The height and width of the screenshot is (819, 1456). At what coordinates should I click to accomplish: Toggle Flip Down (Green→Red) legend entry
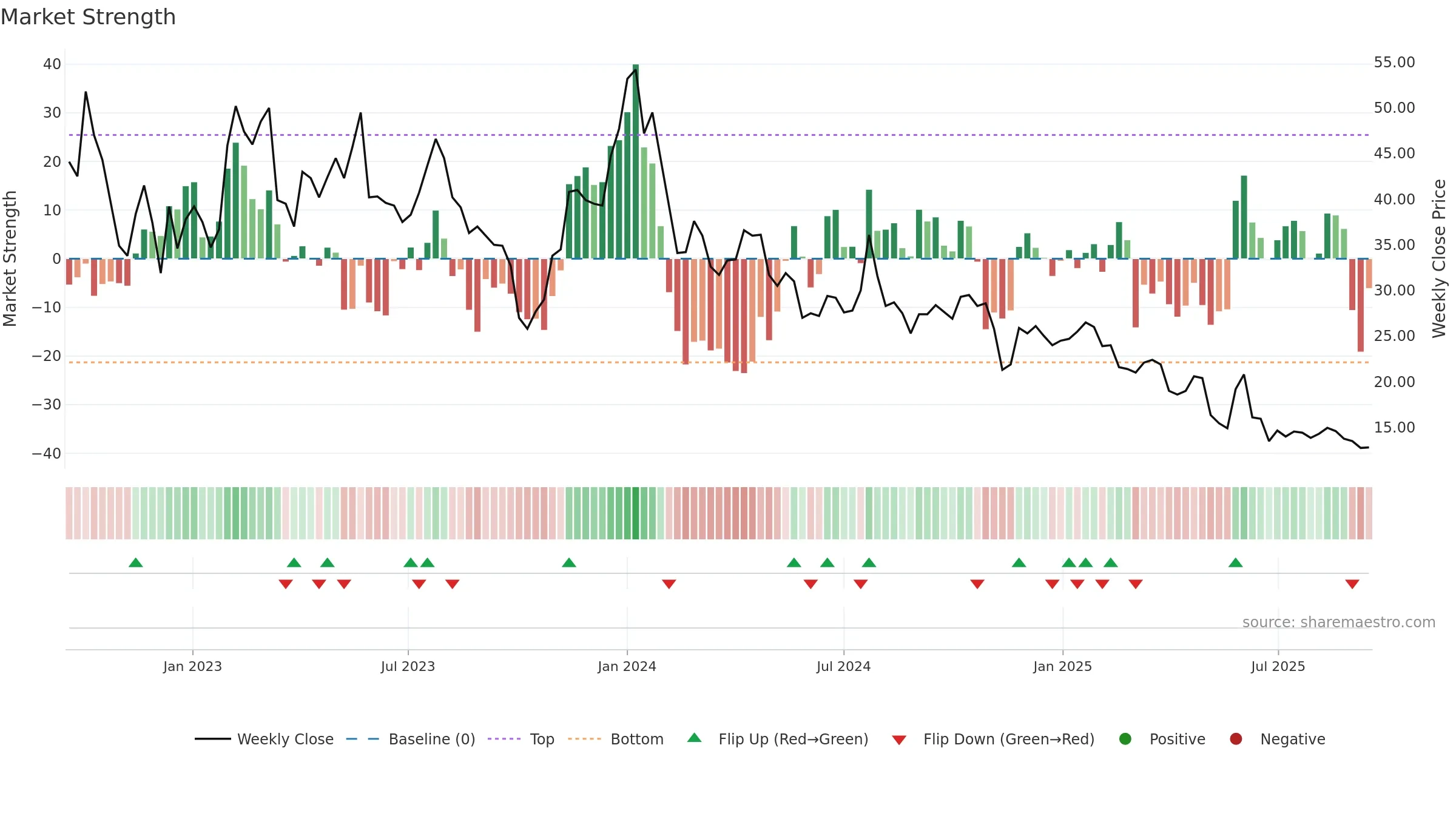click(x=993, y=739)
